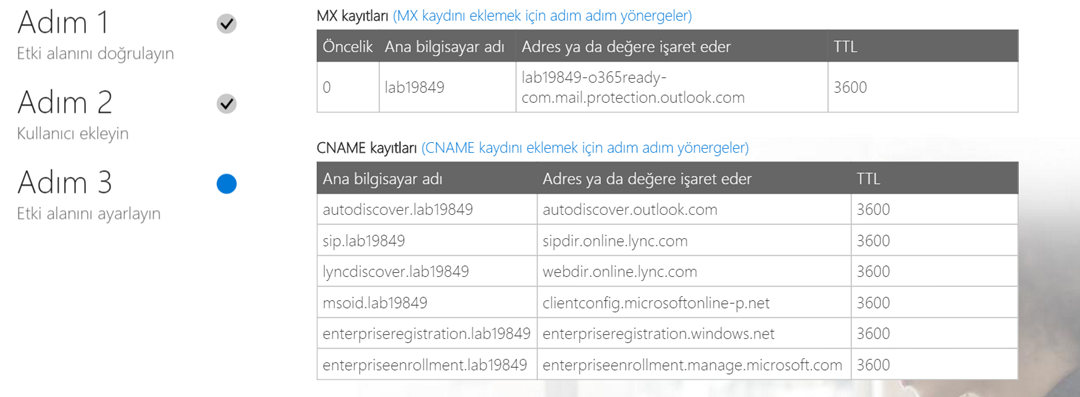This screenshot has width=1080, height=397.
Task: Click the TTL 3600 in lyncdiscover row
Action: [x=934, y=272]
